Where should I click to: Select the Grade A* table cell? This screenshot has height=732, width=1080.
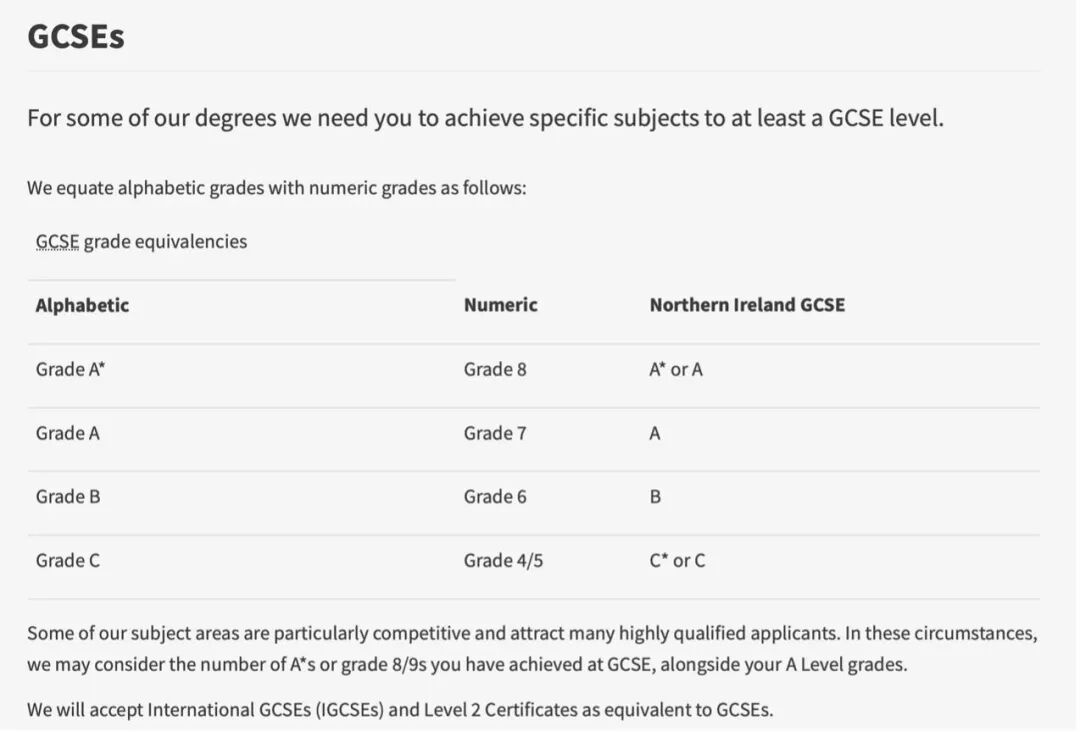[70, 370]
